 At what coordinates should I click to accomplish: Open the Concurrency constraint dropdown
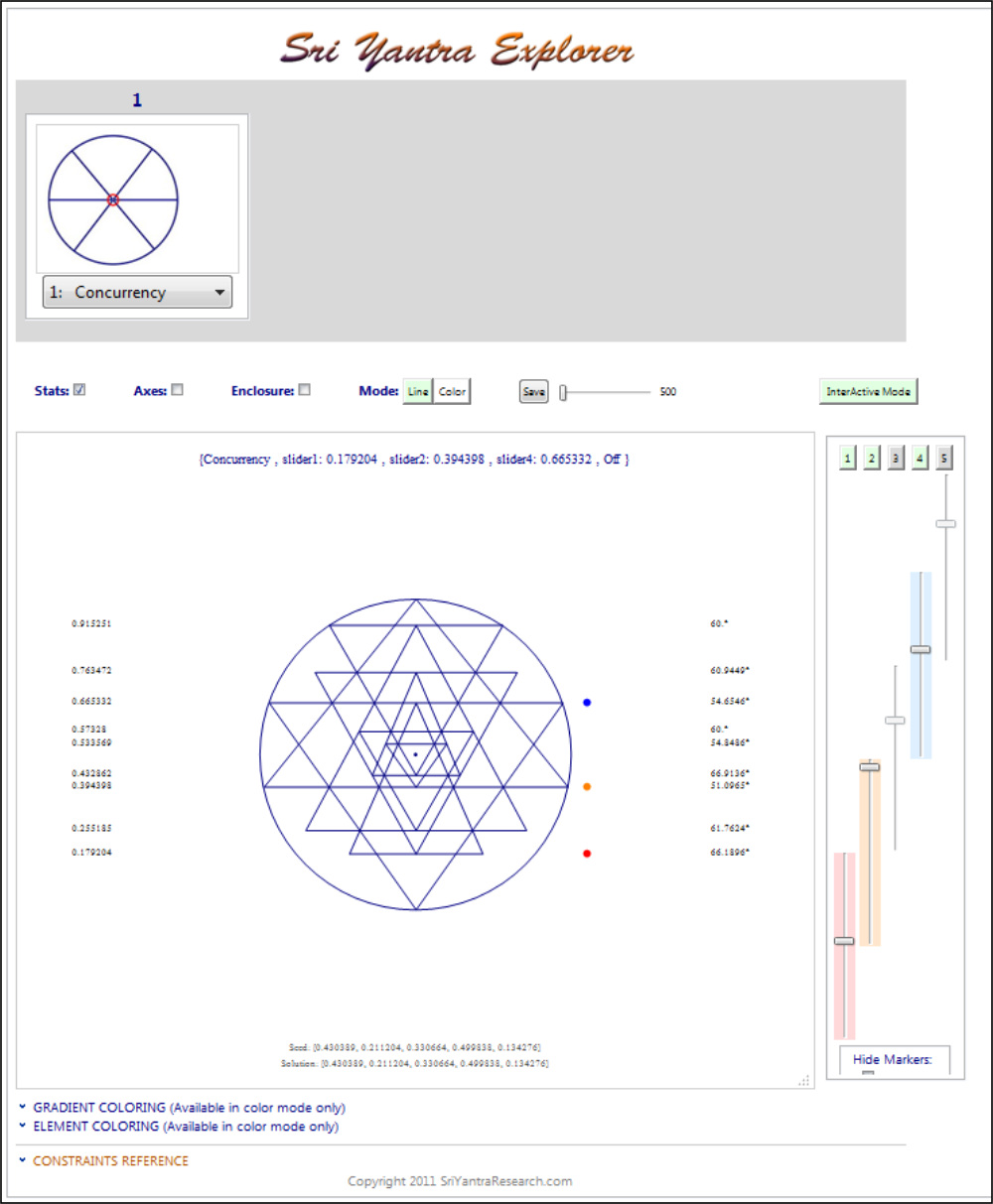click(x=137, y=293)
